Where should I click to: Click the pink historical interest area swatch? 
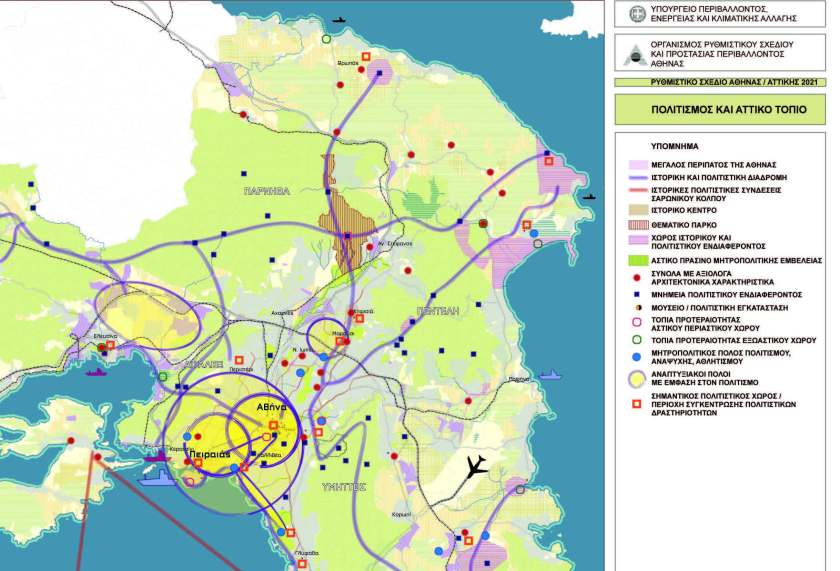click(x=638, y=241)
